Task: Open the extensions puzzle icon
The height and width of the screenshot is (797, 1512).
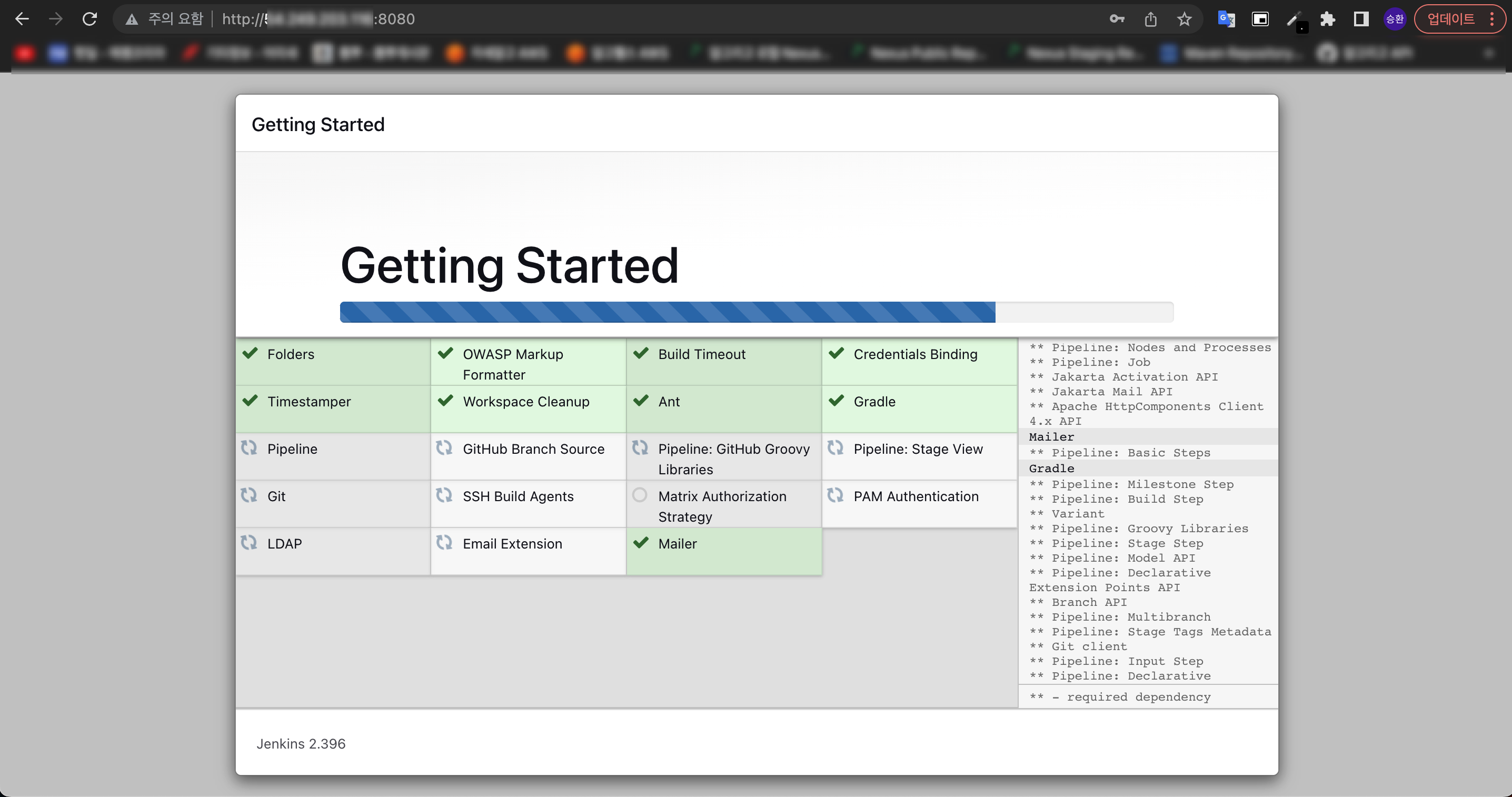Action: (x=1327, y=19)
